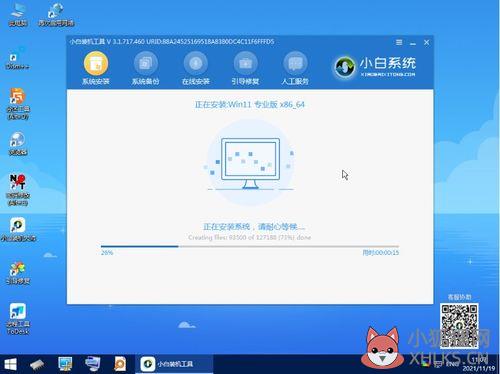Click the monitor tool icon in taskbar
Image resolution: width=500 pixels, height=374 pixels.
pos(65,364)
